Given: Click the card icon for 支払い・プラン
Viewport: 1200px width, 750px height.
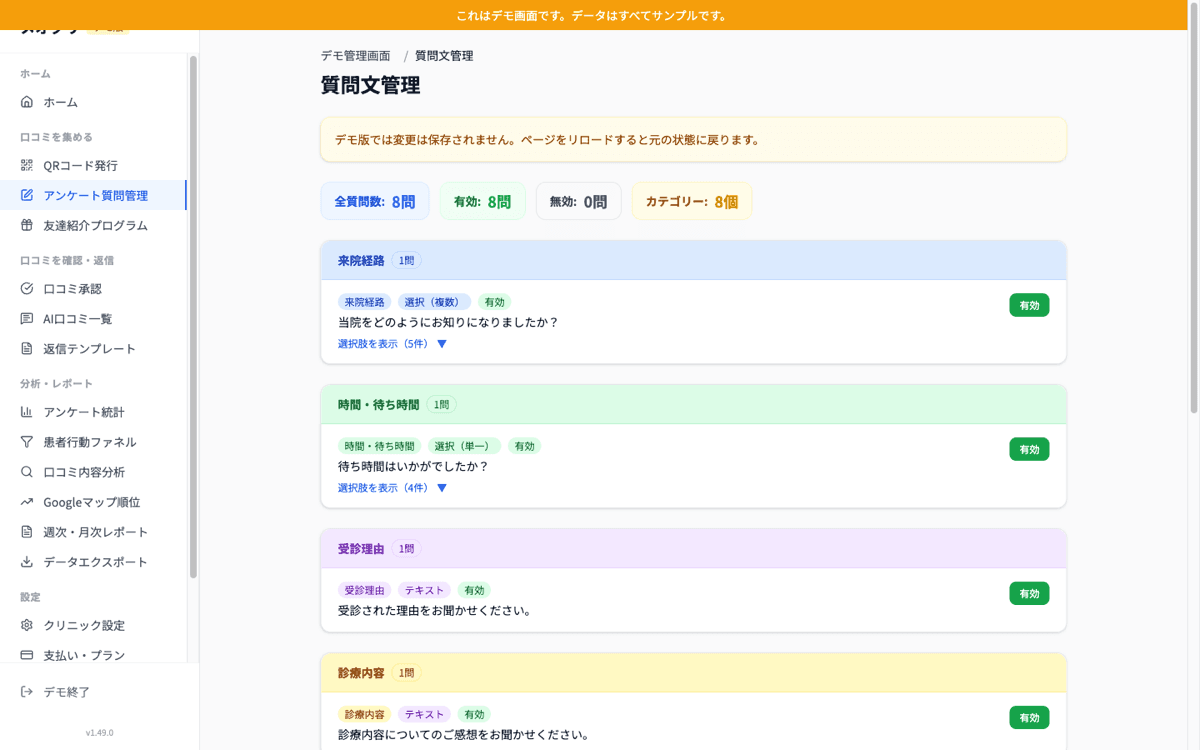Looking at the screenshot, I should tap(27, 655).
